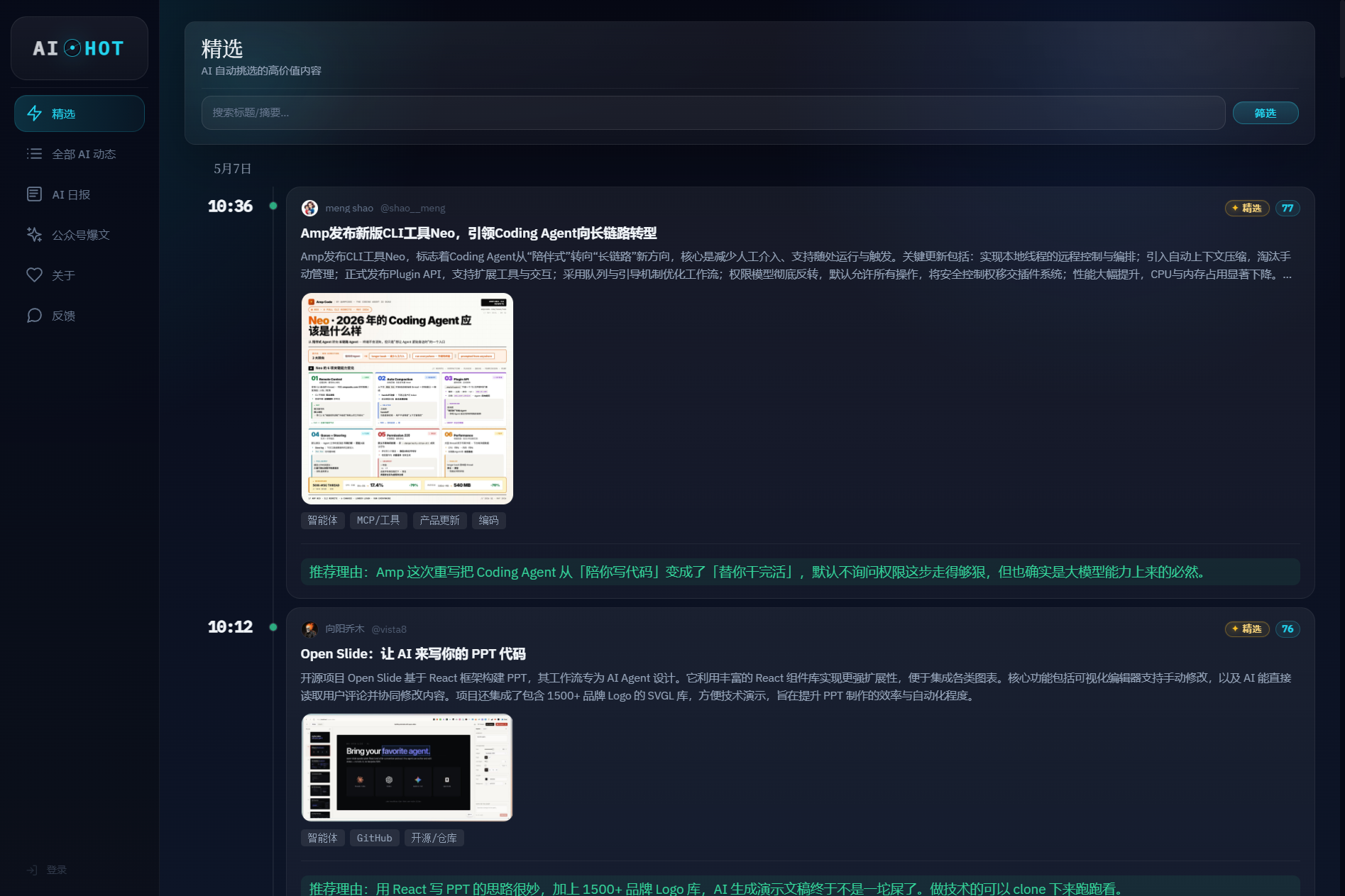
Task: Focus the 搜索标题/摘要 search field
Action: point(713,113)
